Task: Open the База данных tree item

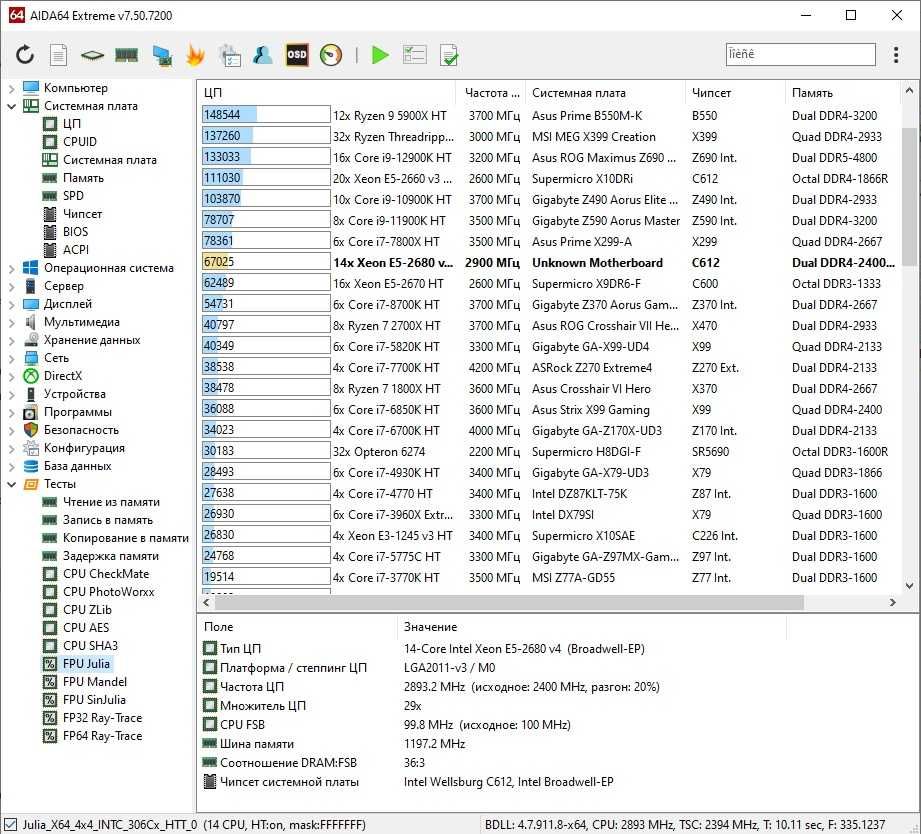Action: (x=78, y=466)
